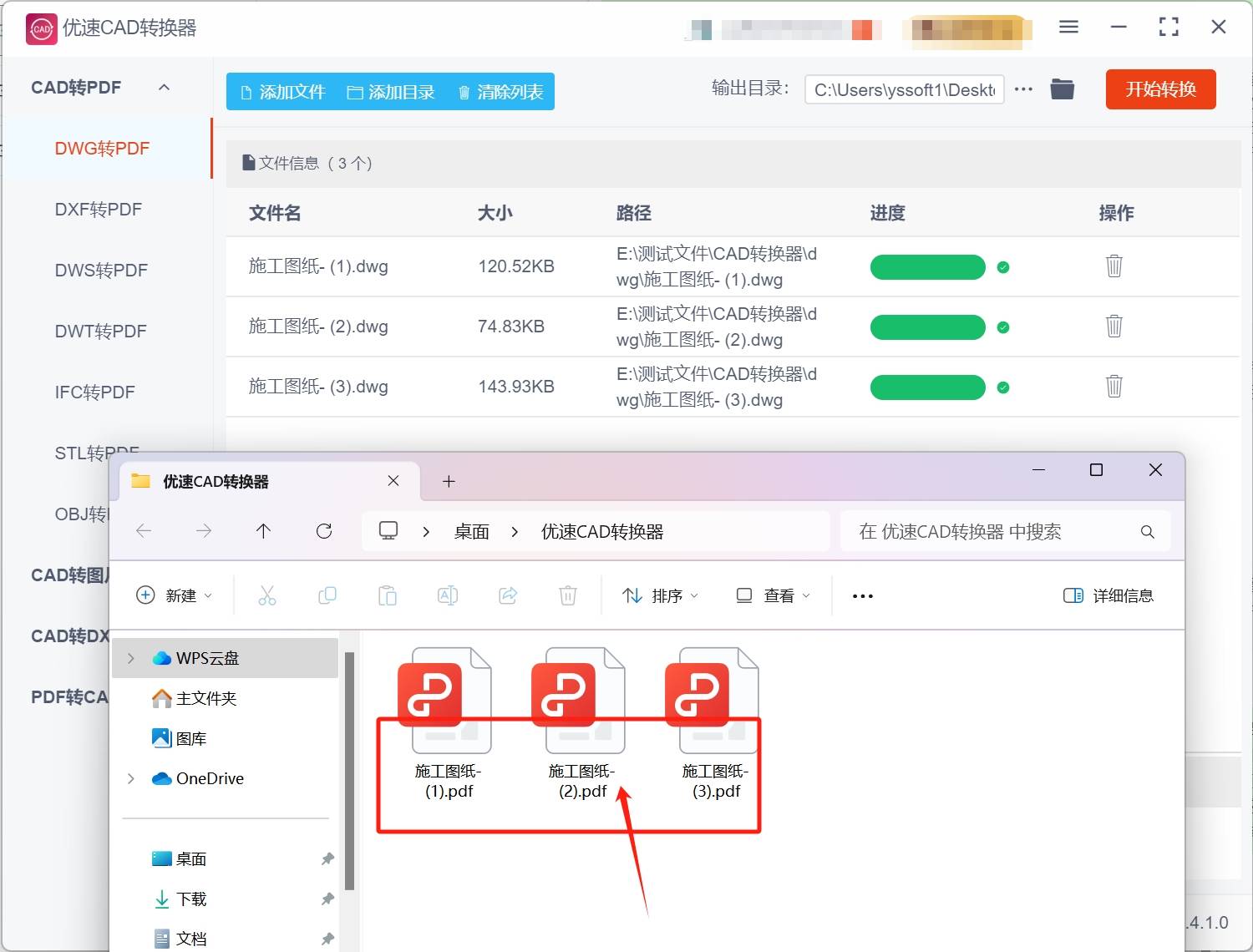Click the 清除列表 button
Screen dimensions: 1253x952
[x=500, y=92]
